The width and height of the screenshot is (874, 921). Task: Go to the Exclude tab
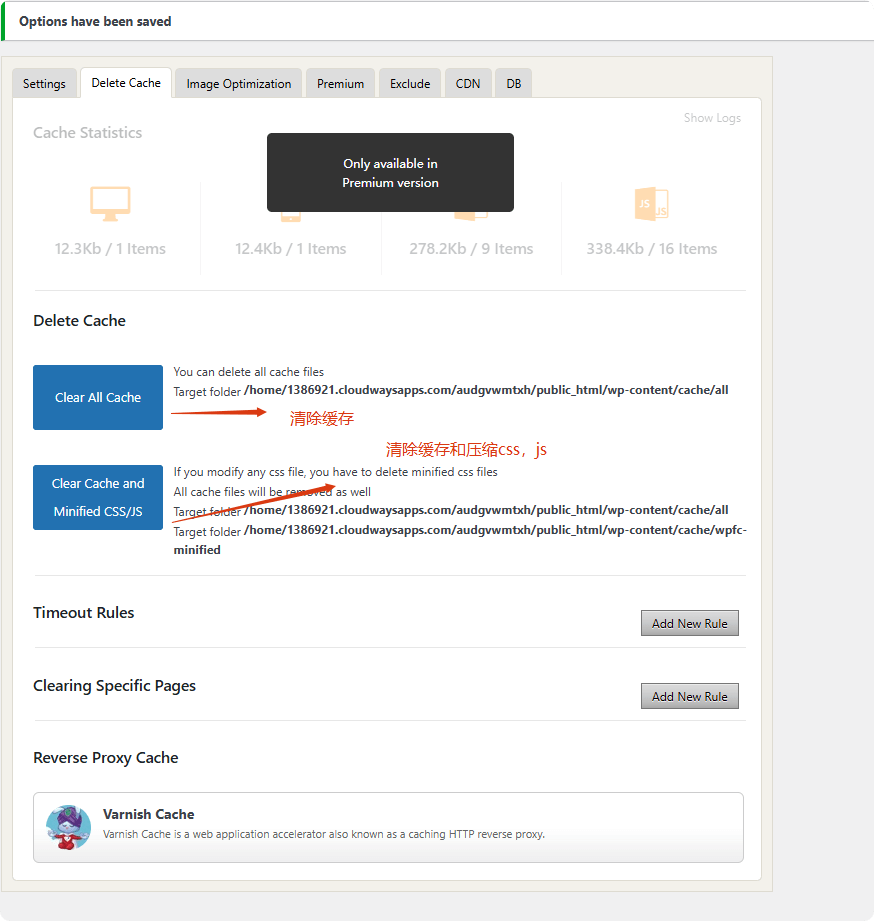(410, 83)
